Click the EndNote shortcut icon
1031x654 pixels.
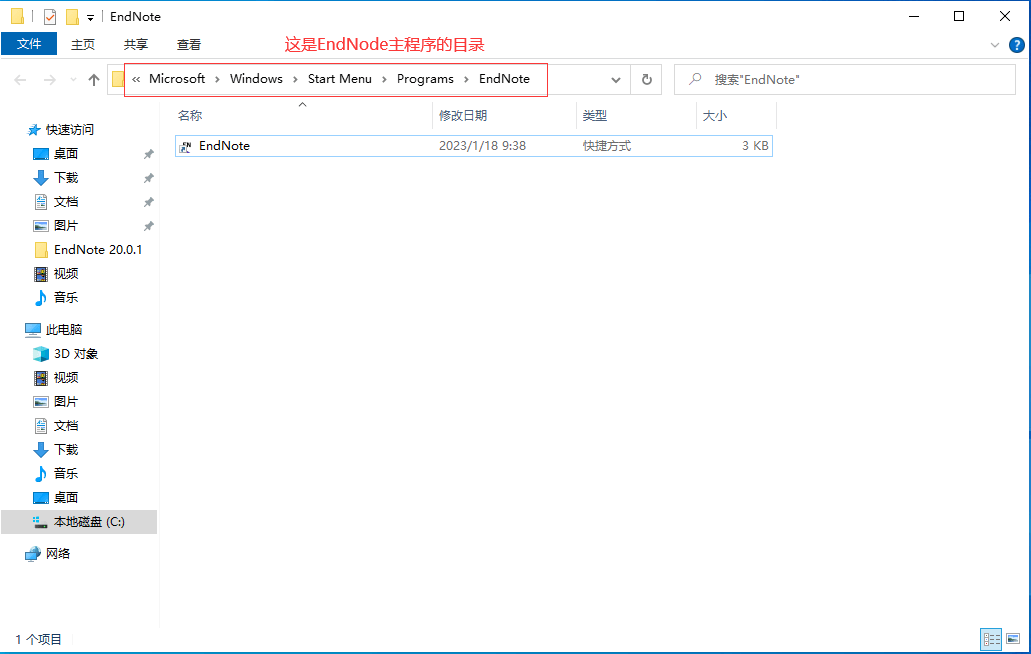point(185,147)
